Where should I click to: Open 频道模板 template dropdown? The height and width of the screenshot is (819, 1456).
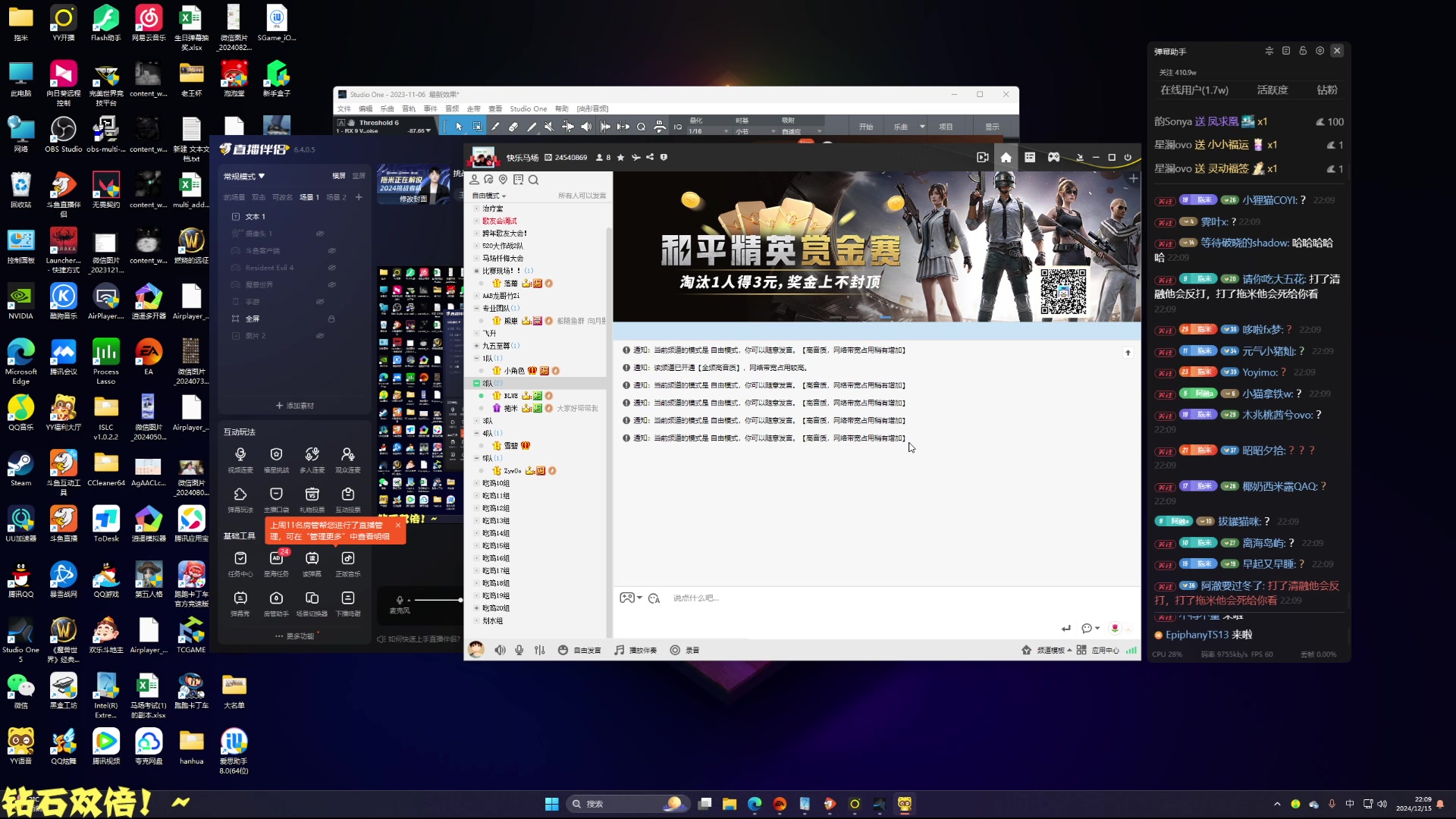(1046, 650)
